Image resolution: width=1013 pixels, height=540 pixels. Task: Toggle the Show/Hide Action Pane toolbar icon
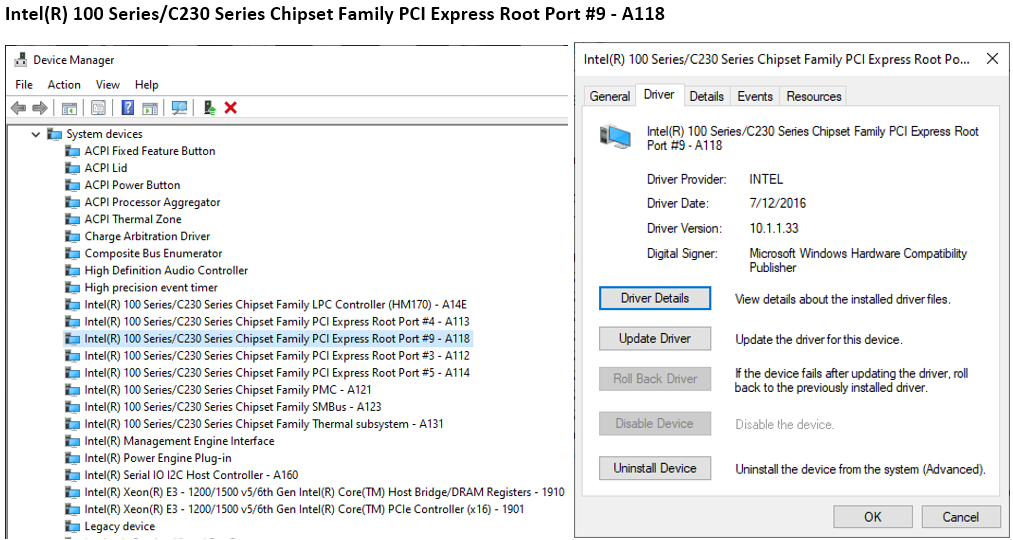click(150, 108)
